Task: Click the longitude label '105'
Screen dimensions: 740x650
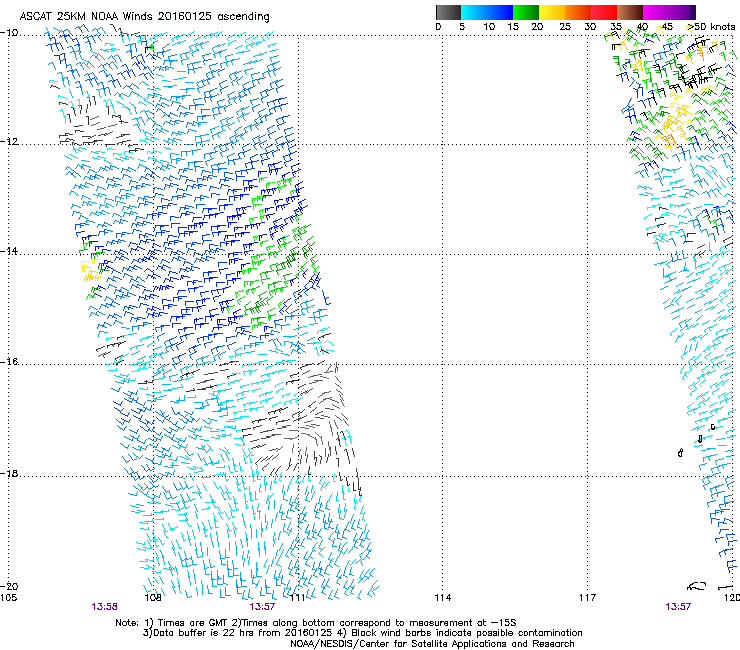Action: coord(8,598)
